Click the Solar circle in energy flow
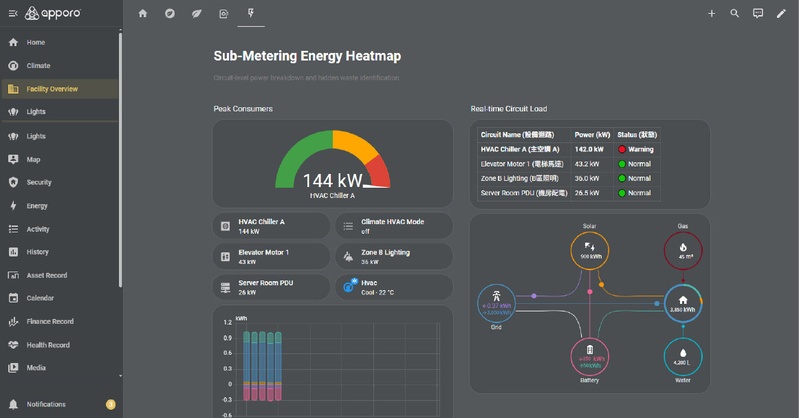 pos(590,250)
